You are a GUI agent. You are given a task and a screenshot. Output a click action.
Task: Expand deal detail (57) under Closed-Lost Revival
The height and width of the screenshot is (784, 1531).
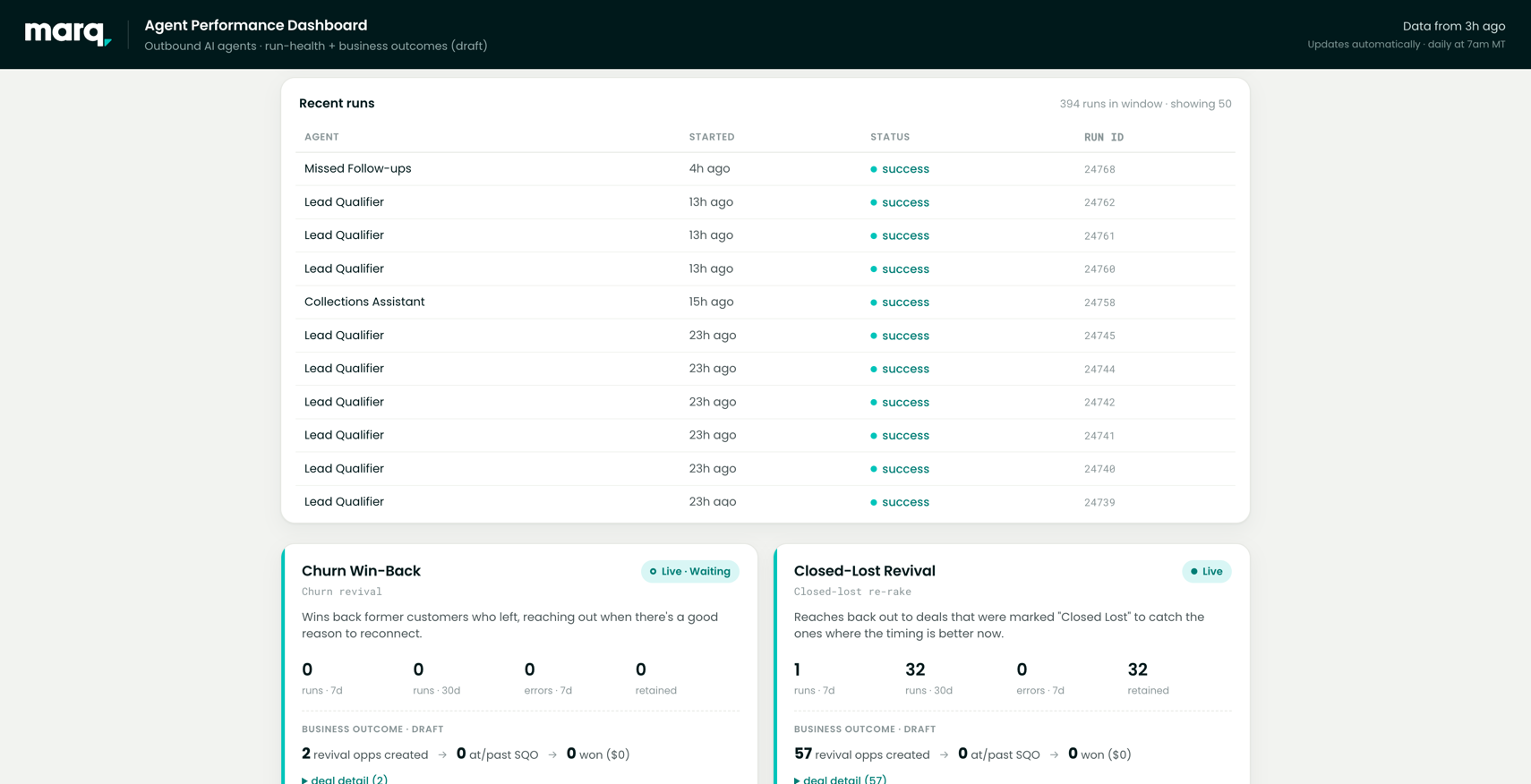841,779
